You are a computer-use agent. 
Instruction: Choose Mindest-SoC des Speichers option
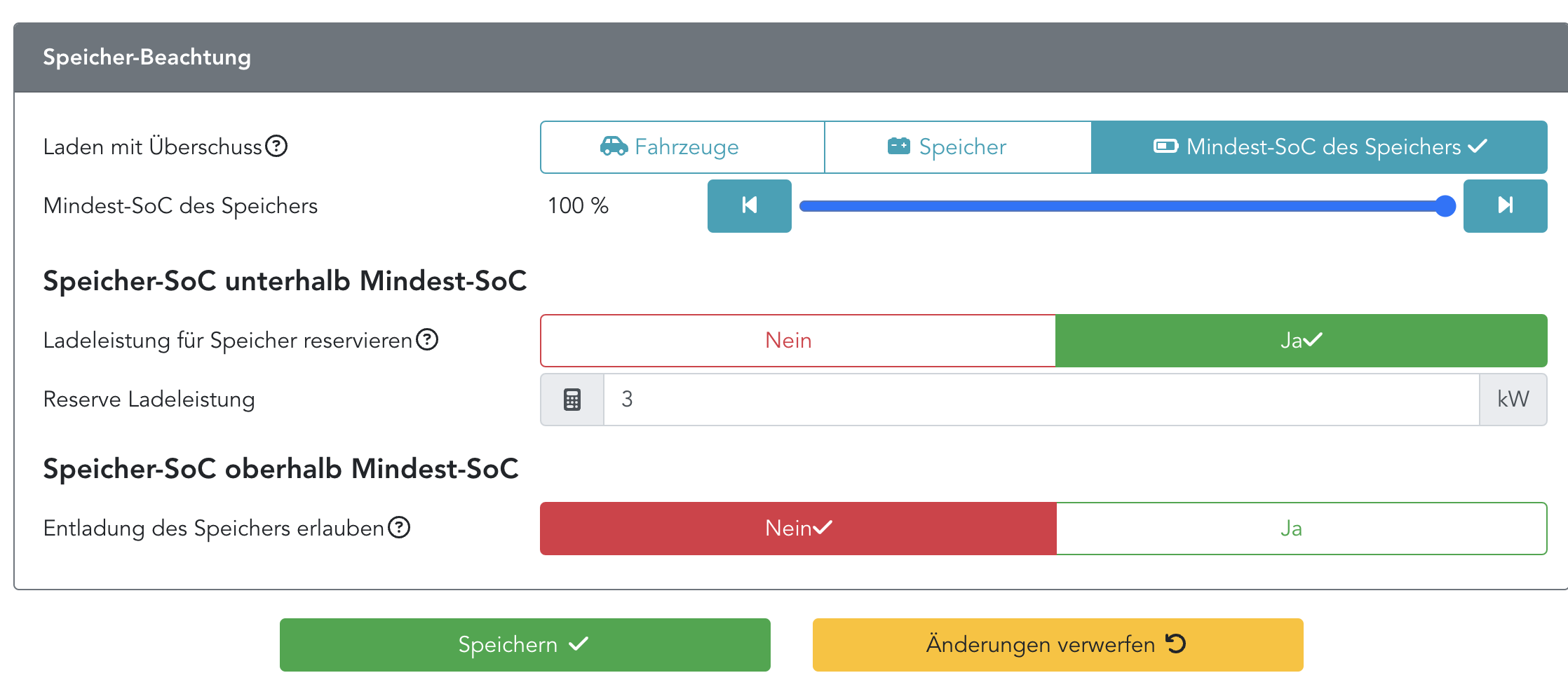click(1319, 147)
